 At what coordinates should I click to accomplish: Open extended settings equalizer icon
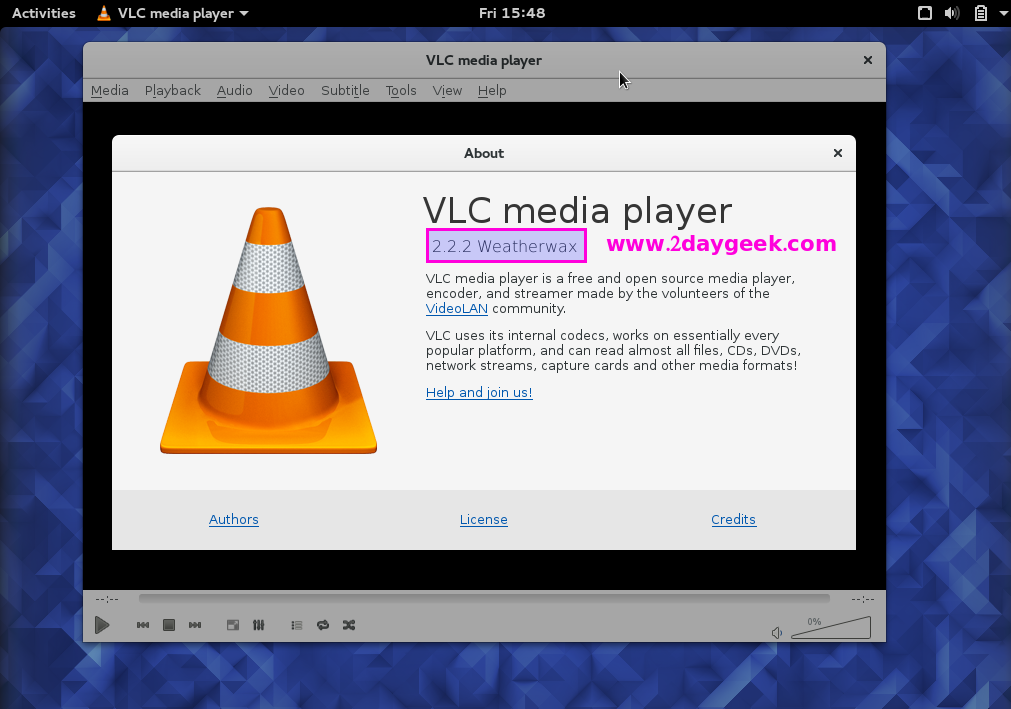259,625
